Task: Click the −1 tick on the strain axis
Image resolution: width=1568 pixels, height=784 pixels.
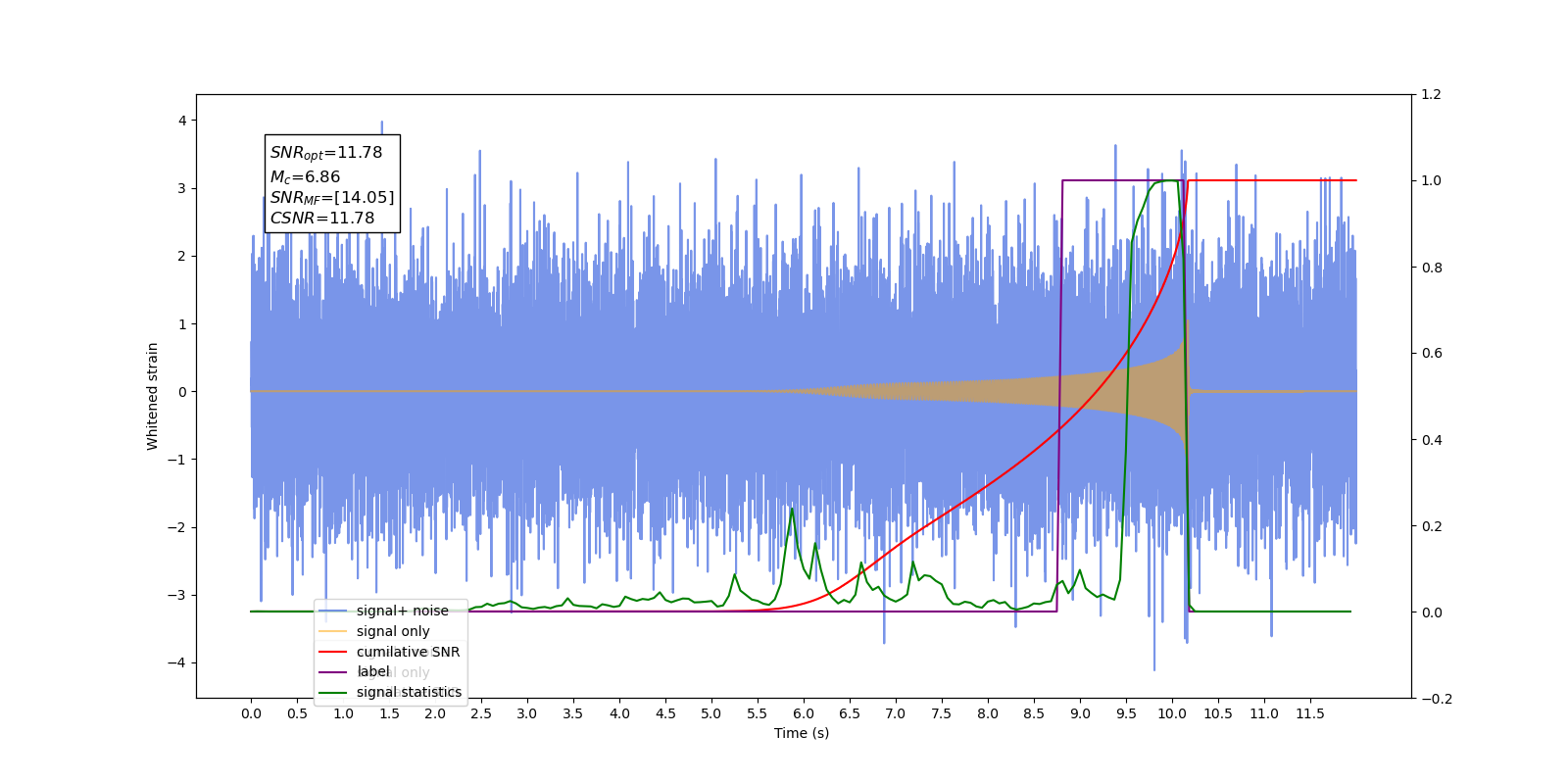Action: click(176, 460)
